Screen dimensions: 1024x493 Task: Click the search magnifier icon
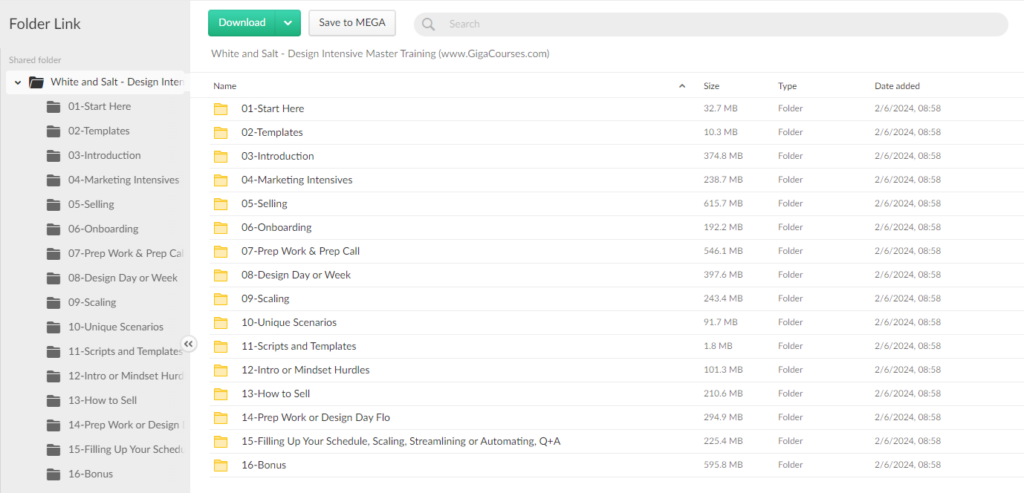(428, 24)
